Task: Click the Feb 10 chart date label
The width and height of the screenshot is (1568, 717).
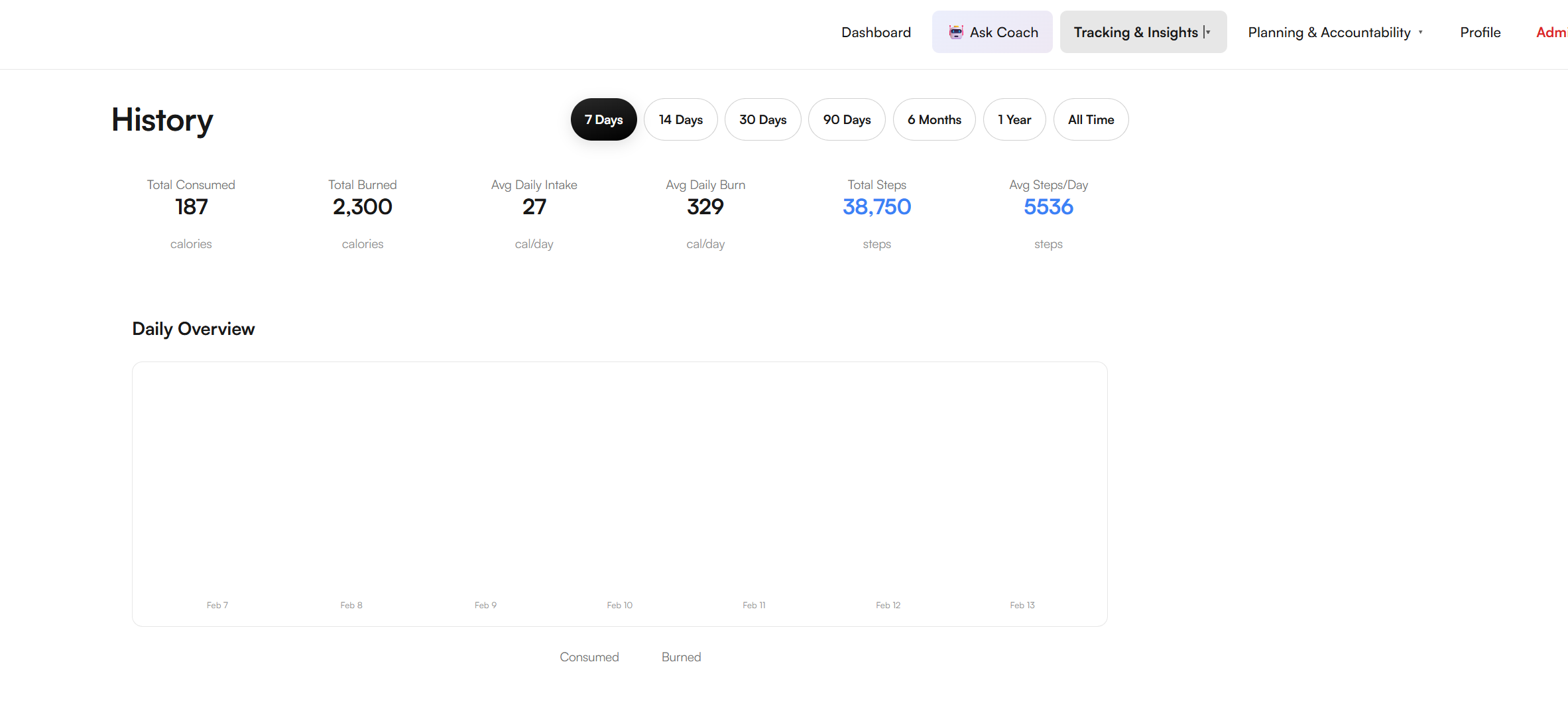Action: [x=620, y=605]
